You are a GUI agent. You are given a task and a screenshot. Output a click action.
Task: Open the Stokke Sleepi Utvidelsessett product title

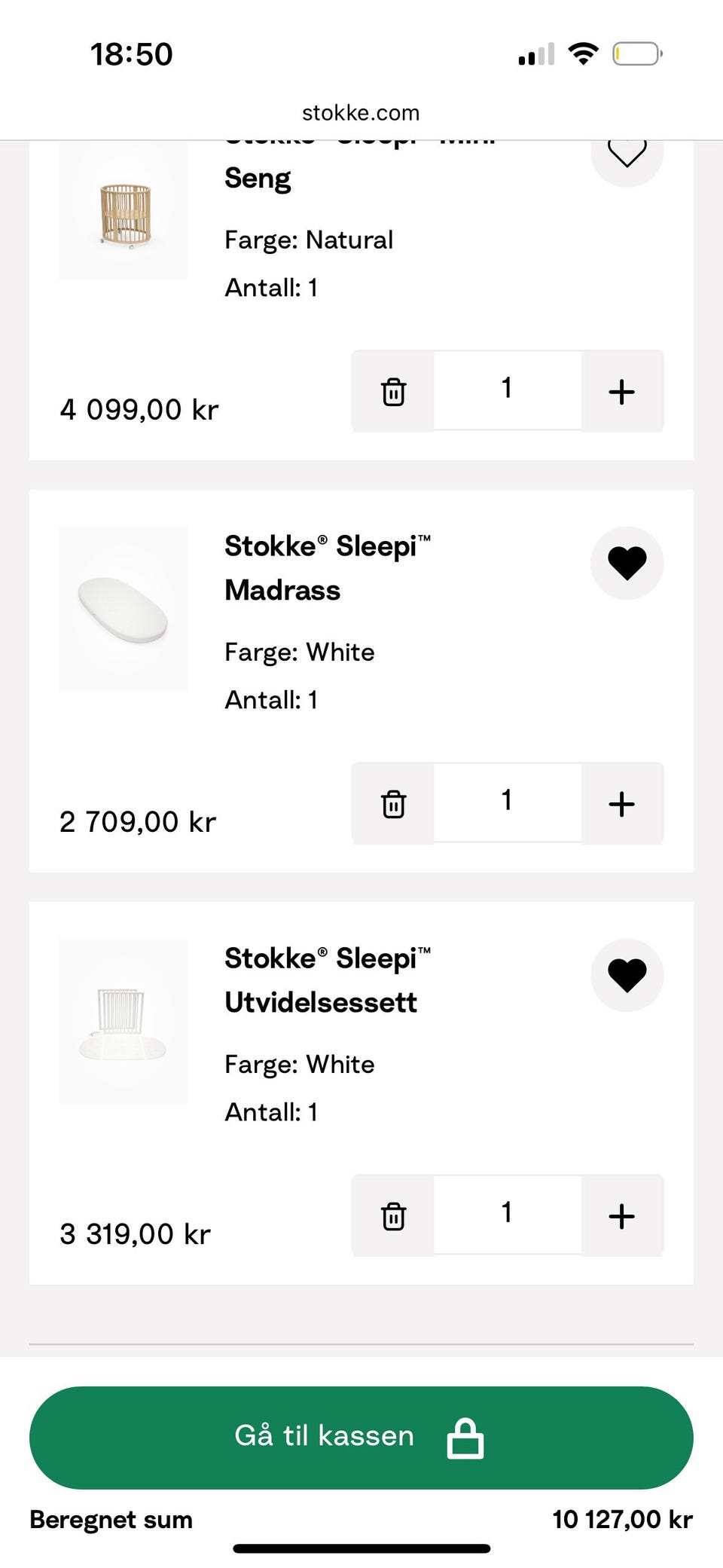point(327,980)
